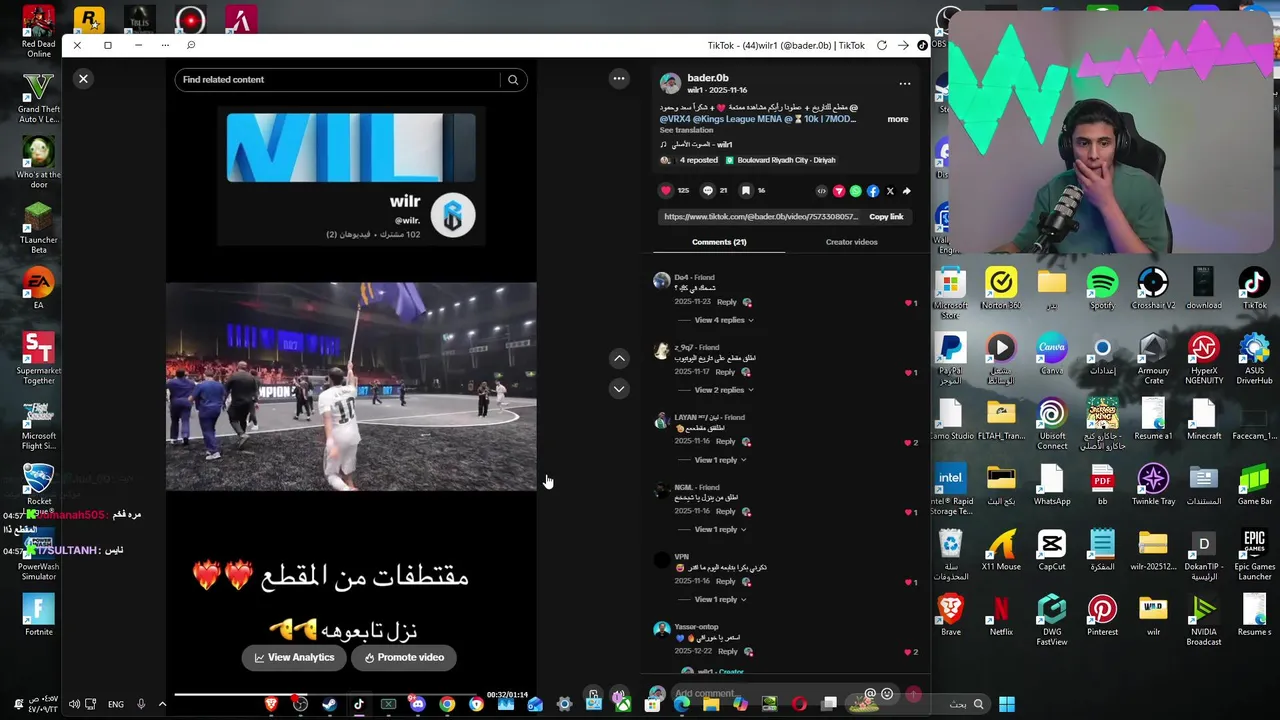Click inside Find related content field
The height and width of the screenshot is (720, 1280).
coord(340,80)
